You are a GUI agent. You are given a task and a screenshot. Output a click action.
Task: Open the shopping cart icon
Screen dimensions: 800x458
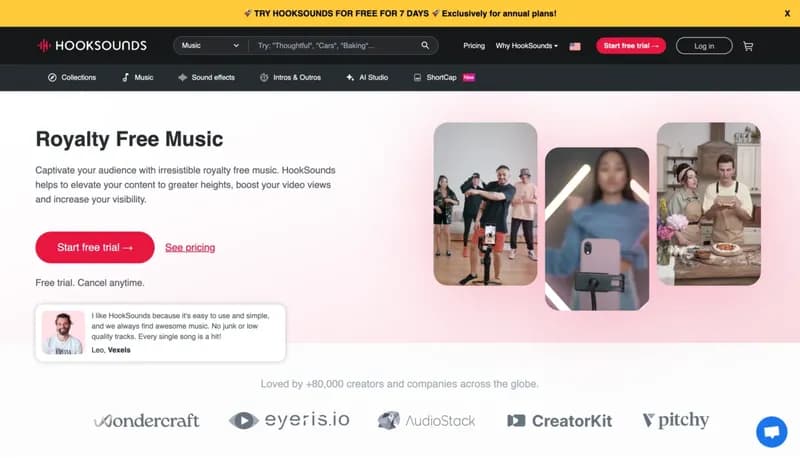[x=748, y=46]
